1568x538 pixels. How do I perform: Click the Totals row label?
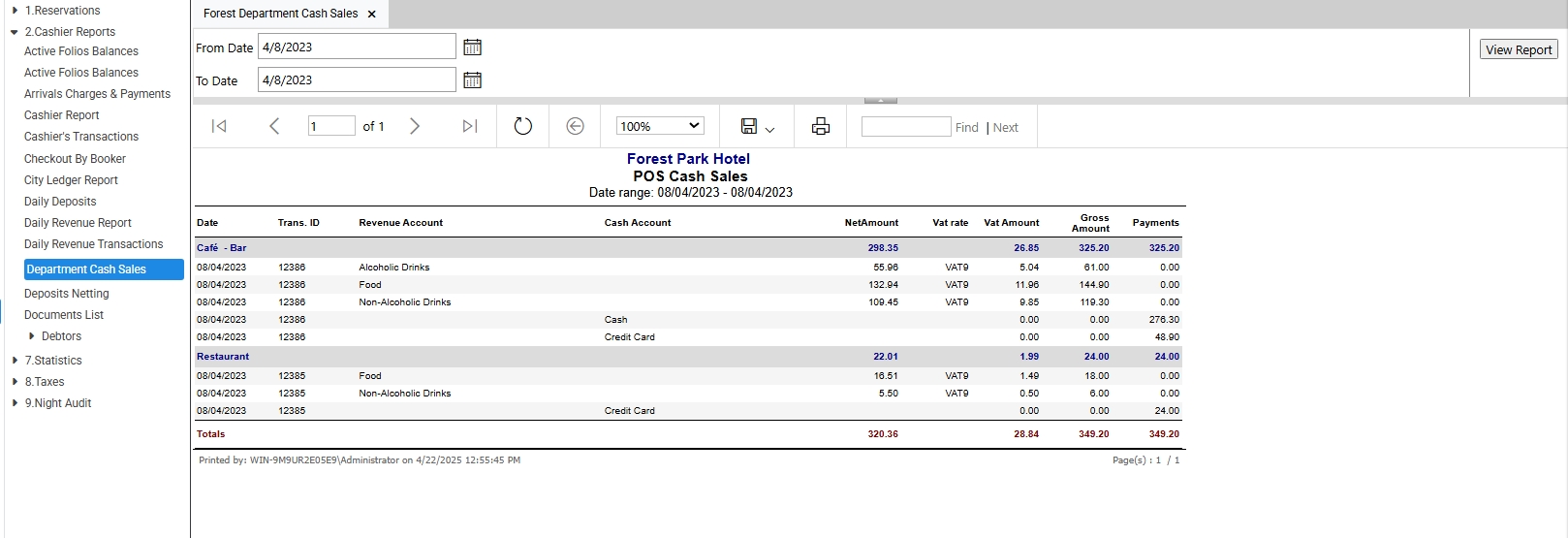point(211,434)
